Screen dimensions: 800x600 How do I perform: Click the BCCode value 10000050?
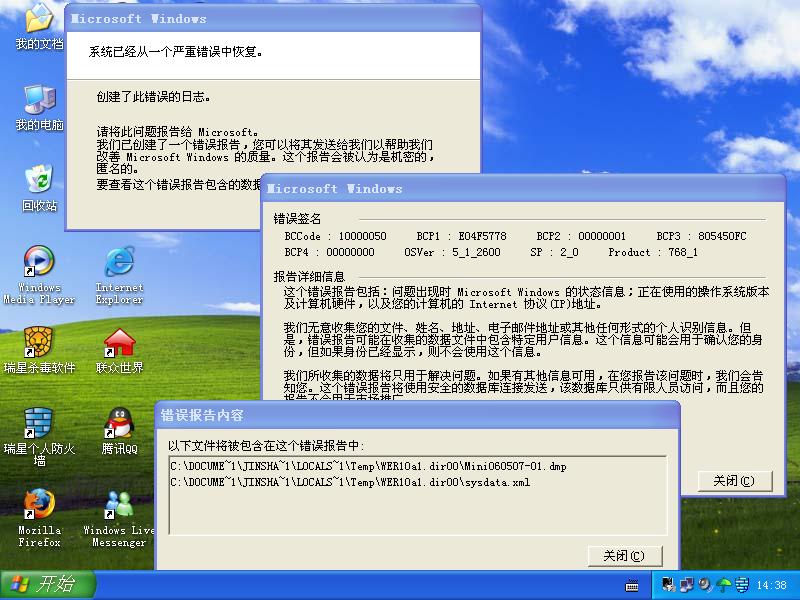point(362,236)
